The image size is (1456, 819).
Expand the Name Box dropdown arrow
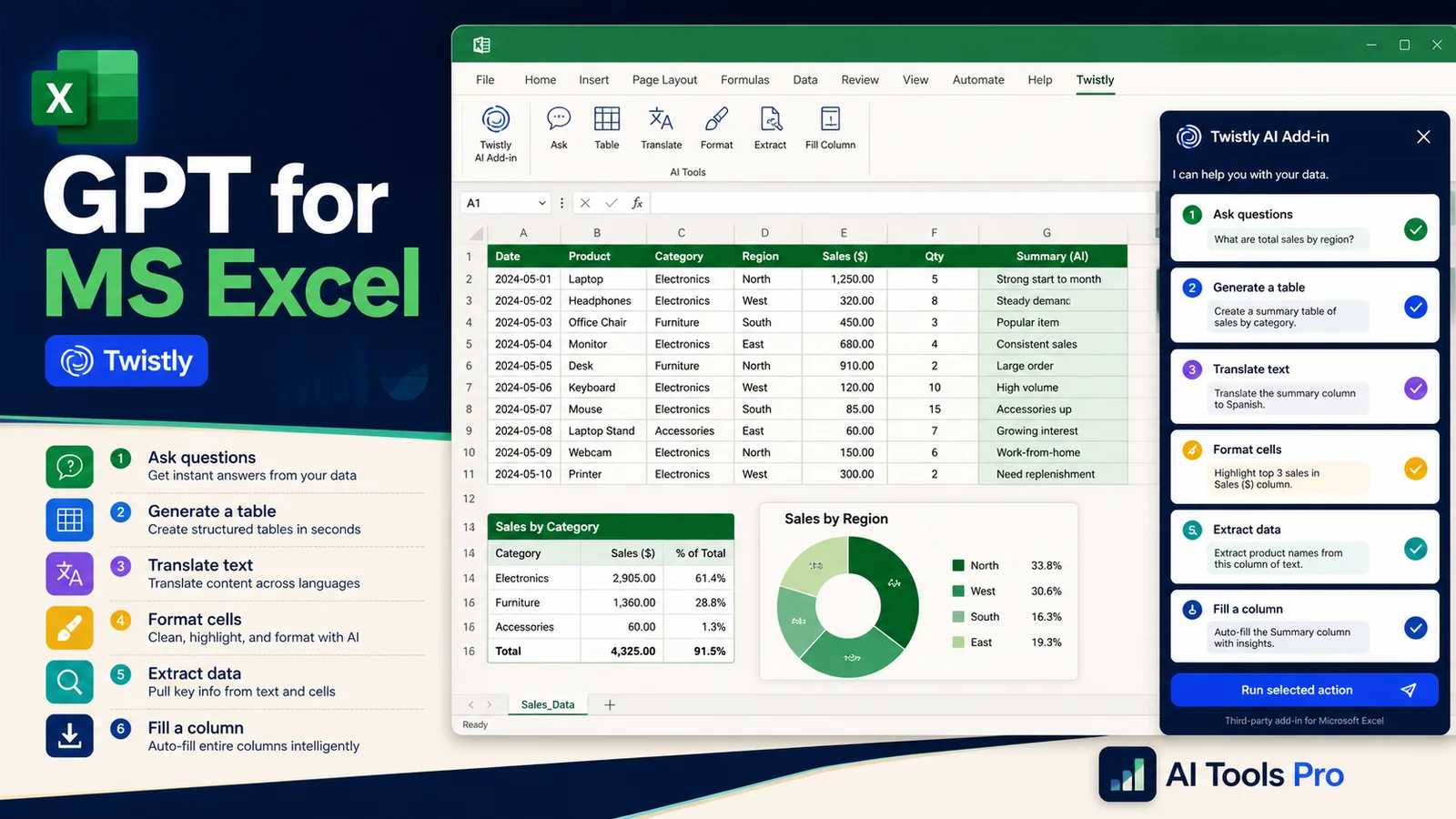(541, 203)
